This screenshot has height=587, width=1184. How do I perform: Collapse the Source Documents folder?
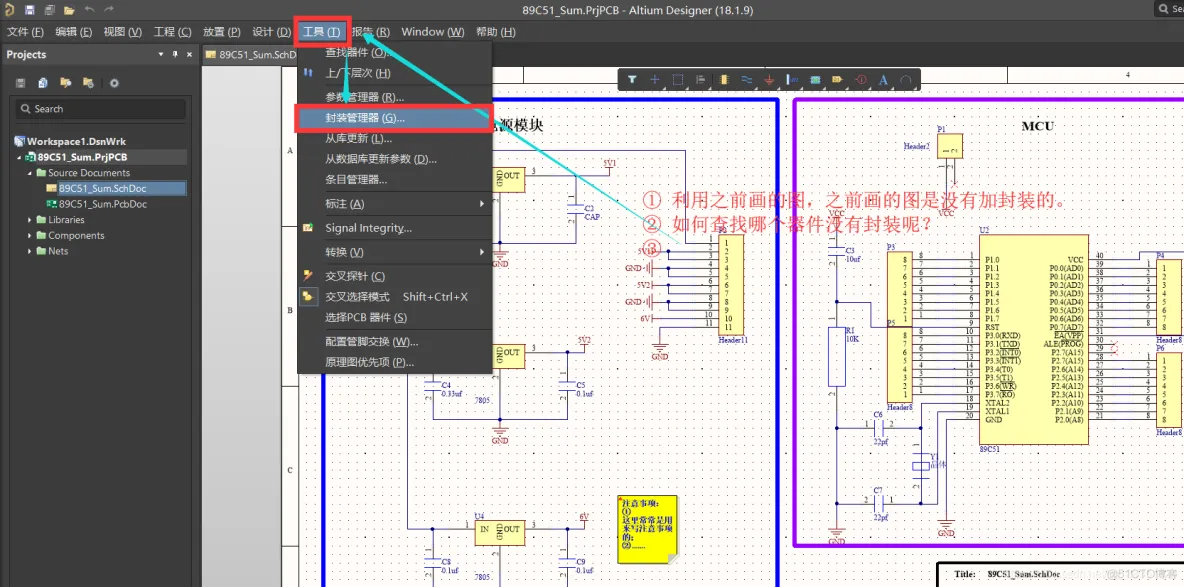click(30, 173)
